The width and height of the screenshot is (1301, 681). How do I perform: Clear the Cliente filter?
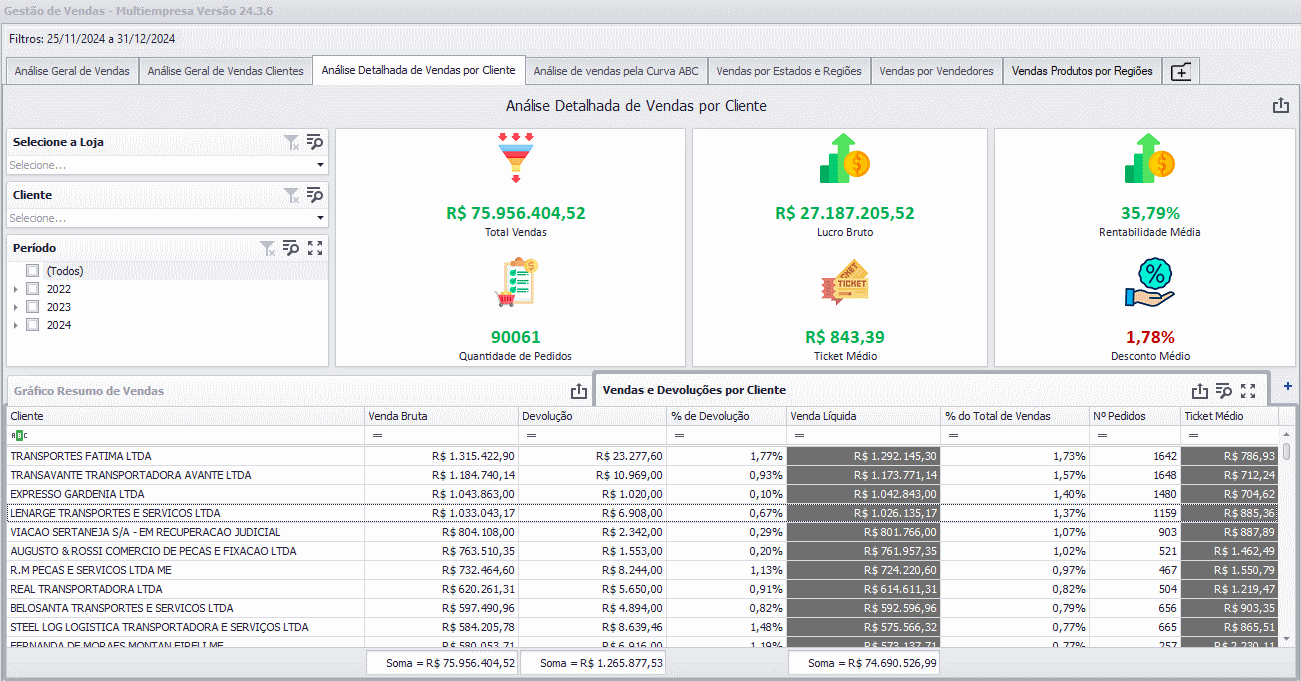pos(291,195)
